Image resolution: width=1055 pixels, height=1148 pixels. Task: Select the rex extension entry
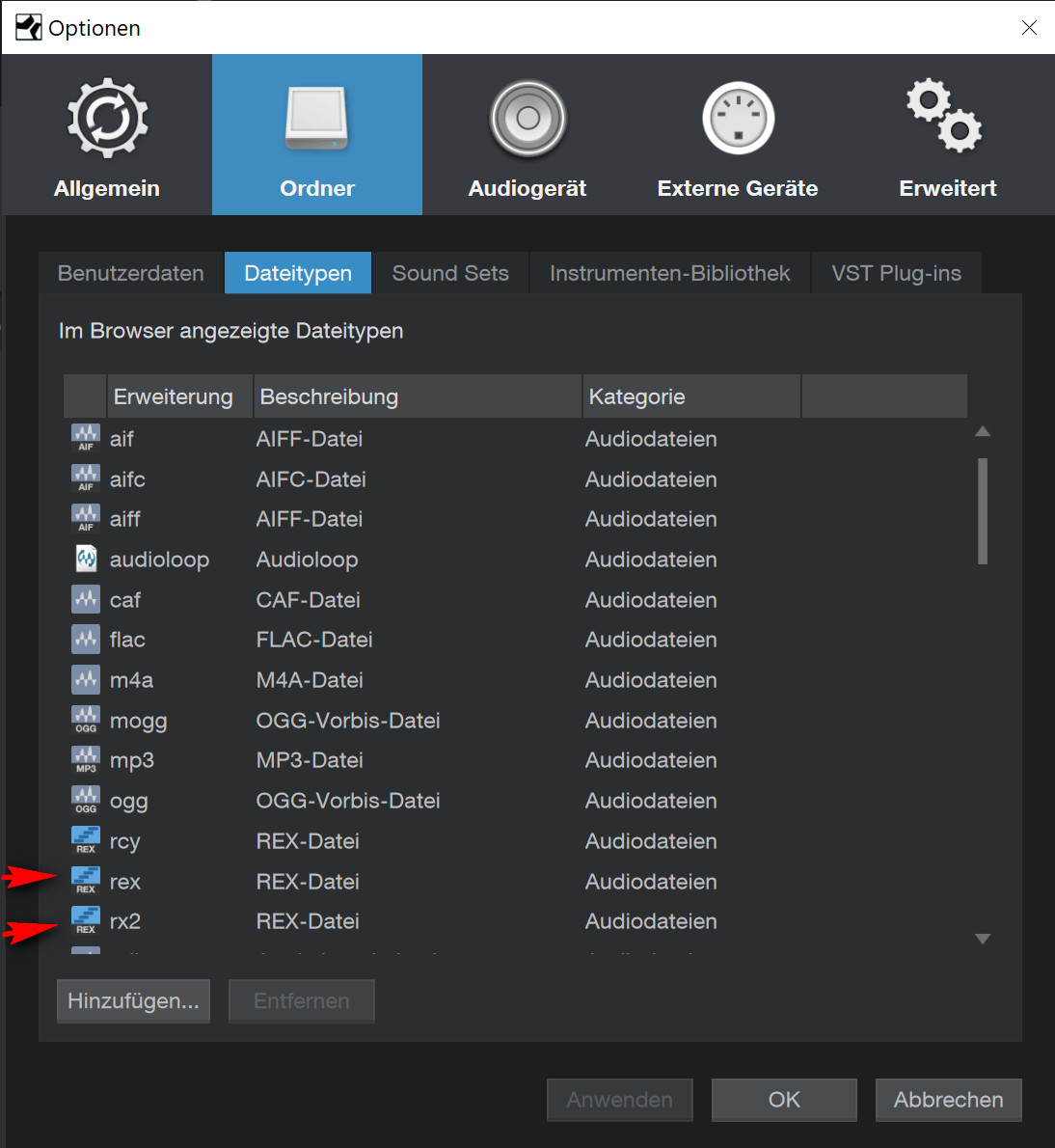pos(125,882)
